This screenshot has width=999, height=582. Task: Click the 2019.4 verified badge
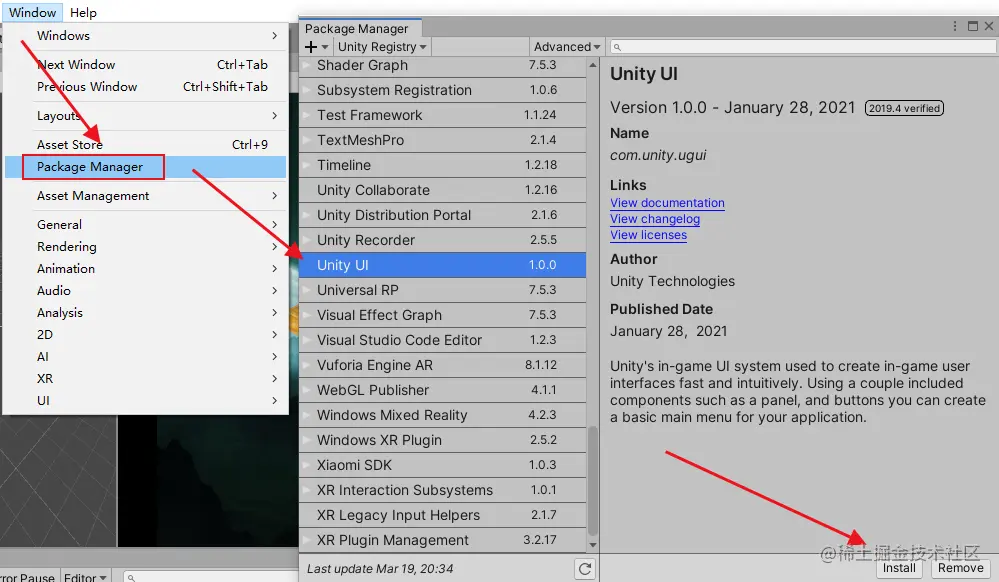pos(904,108)
